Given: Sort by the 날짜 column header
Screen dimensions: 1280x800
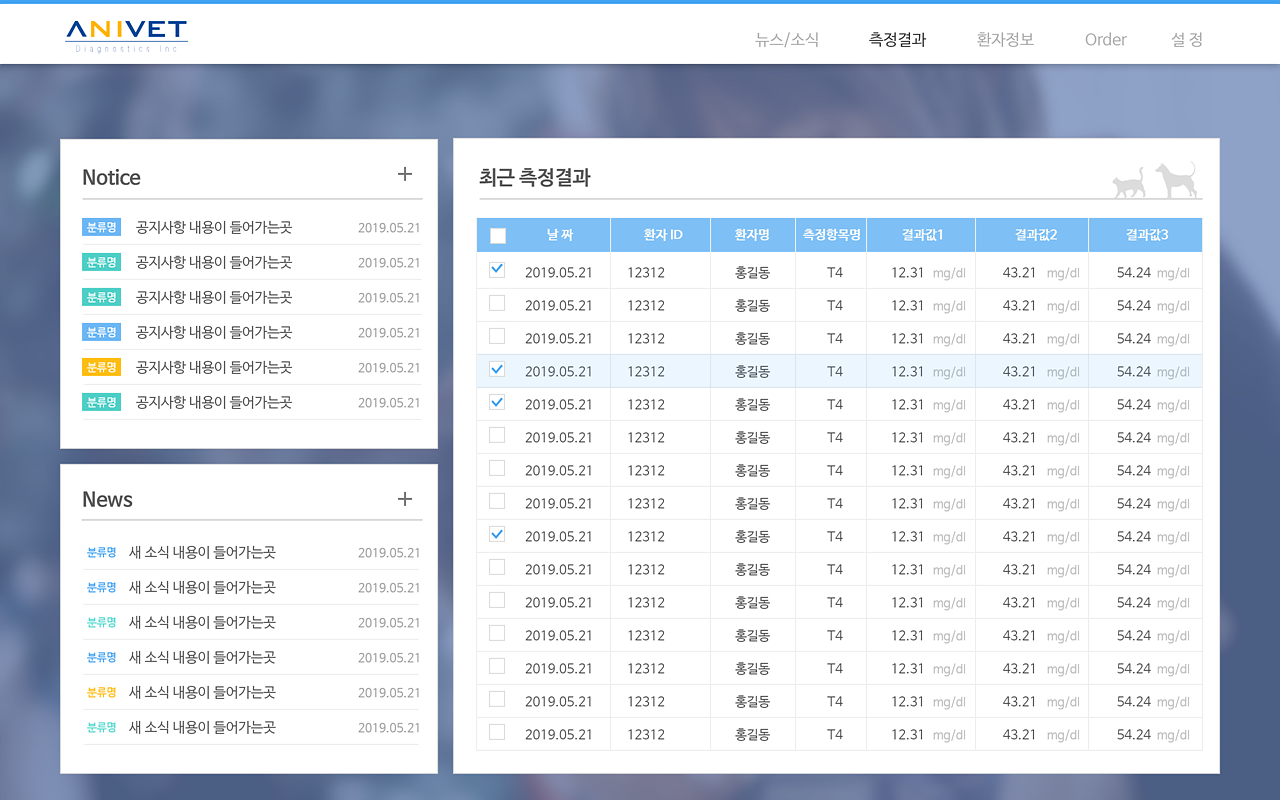Looking at the screenshot, I should point(560,235).
